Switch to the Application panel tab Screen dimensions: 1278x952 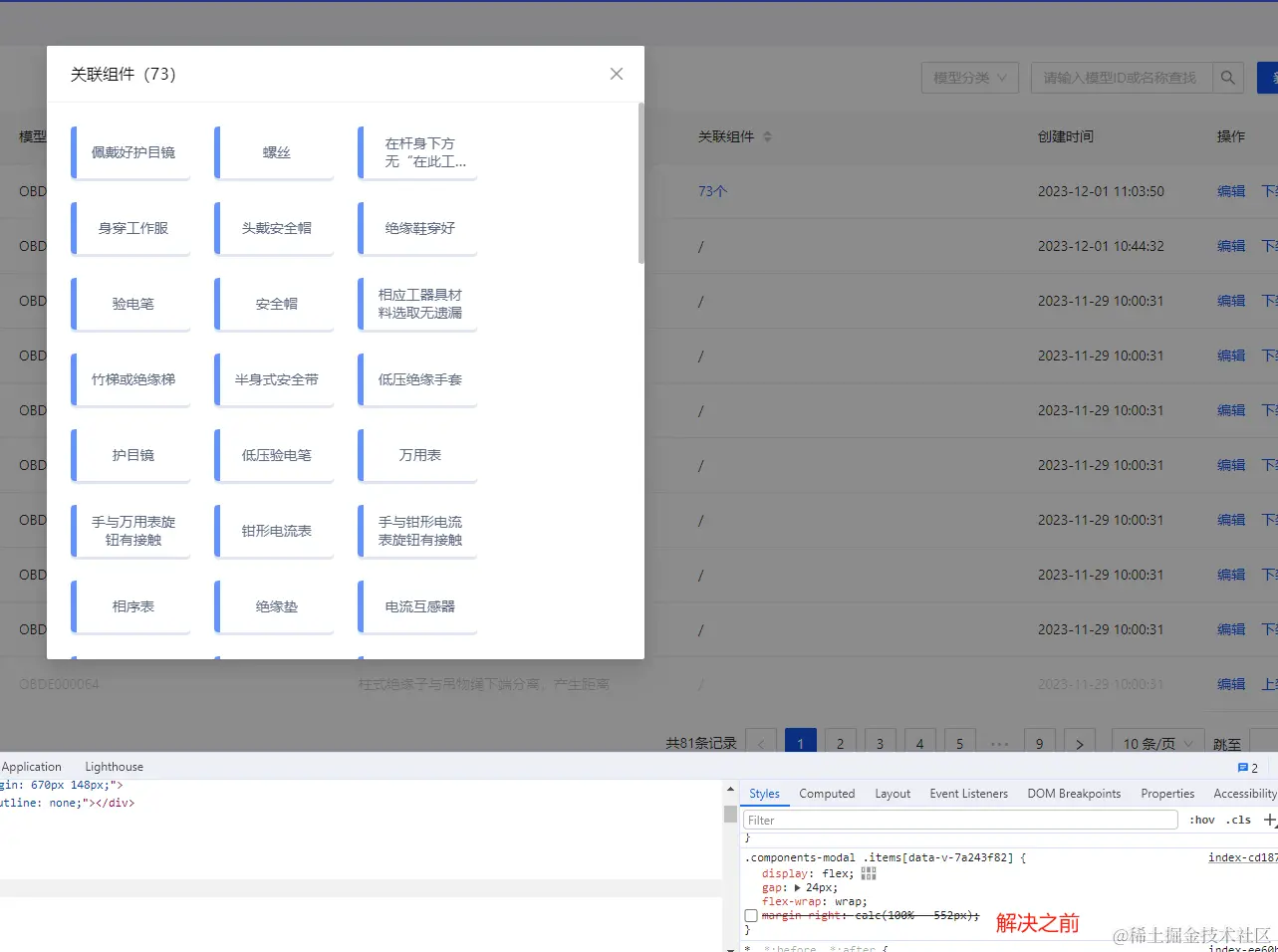tap(32, 767)
